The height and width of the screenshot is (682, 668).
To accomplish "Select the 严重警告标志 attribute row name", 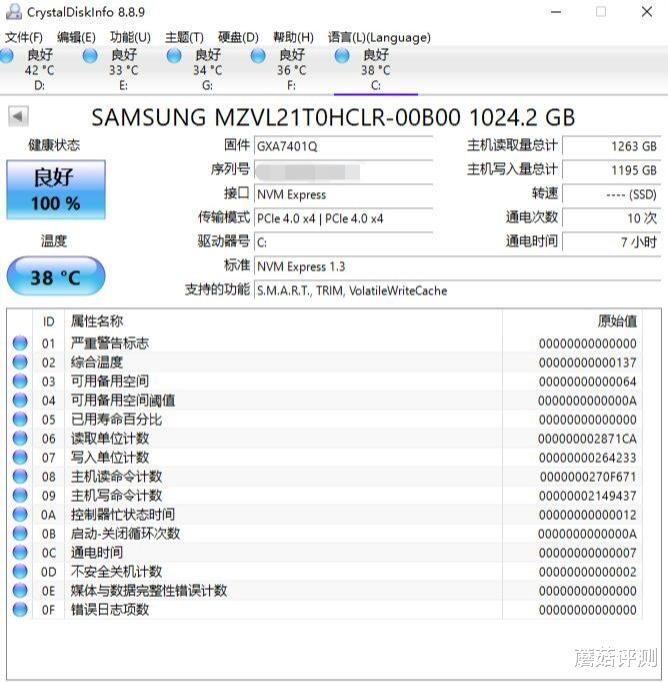I will click(110, 343).
